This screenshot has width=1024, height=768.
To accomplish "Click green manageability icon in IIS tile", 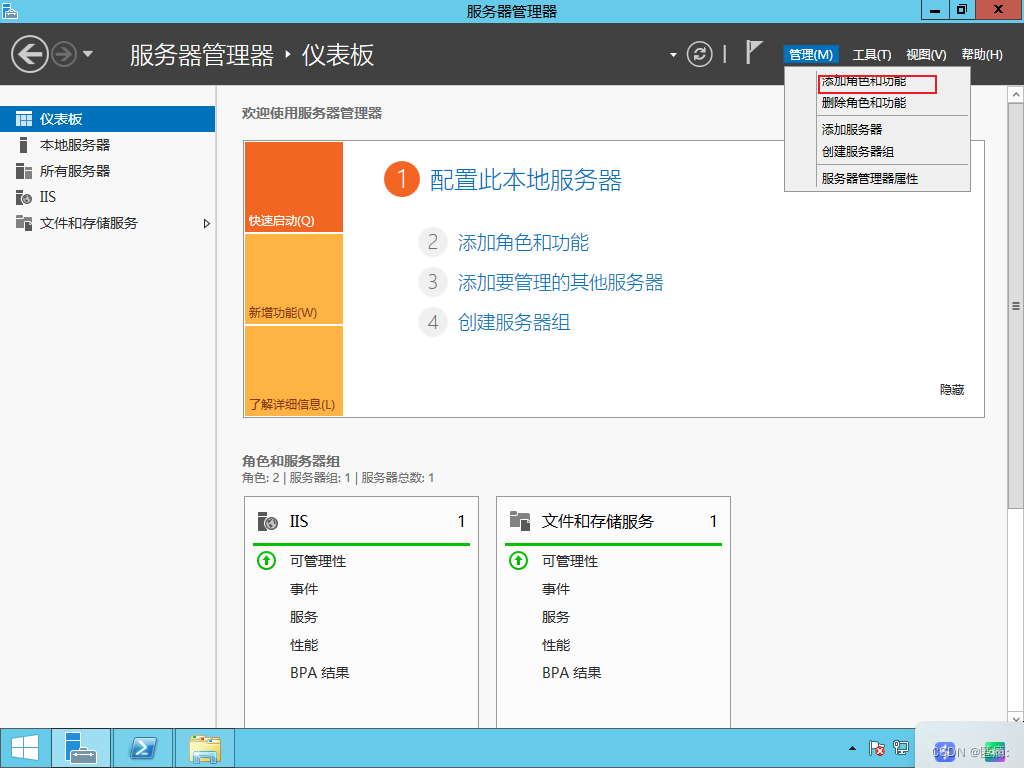I will [x=266, y=560].
